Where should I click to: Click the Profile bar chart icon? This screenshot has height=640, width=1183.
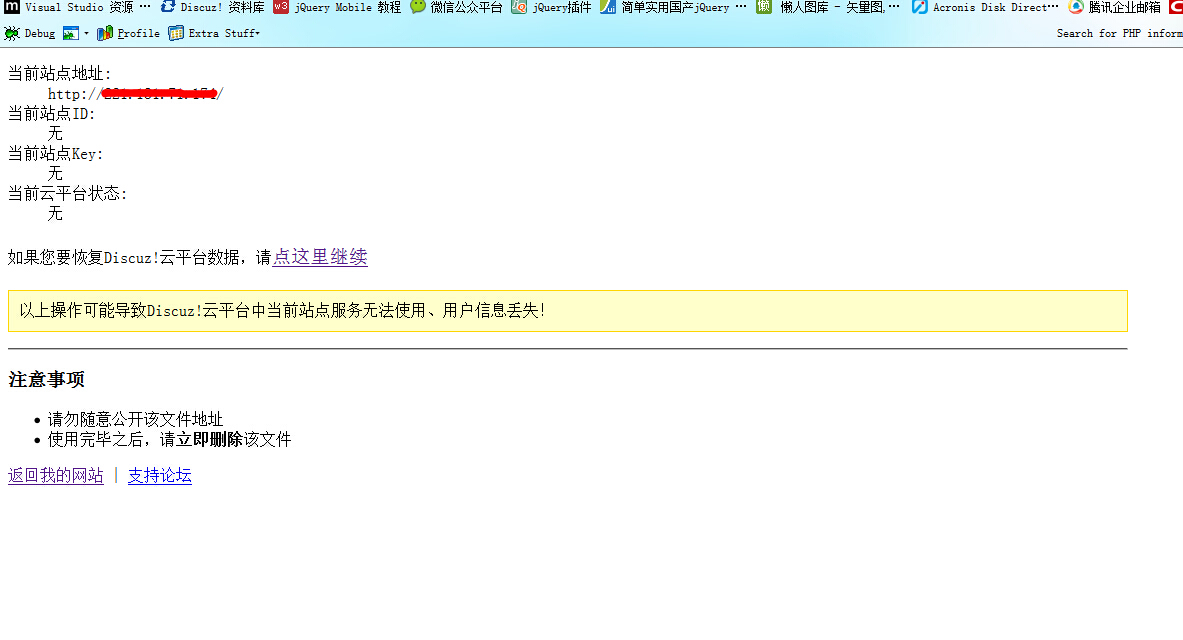(x=105, y=33)
